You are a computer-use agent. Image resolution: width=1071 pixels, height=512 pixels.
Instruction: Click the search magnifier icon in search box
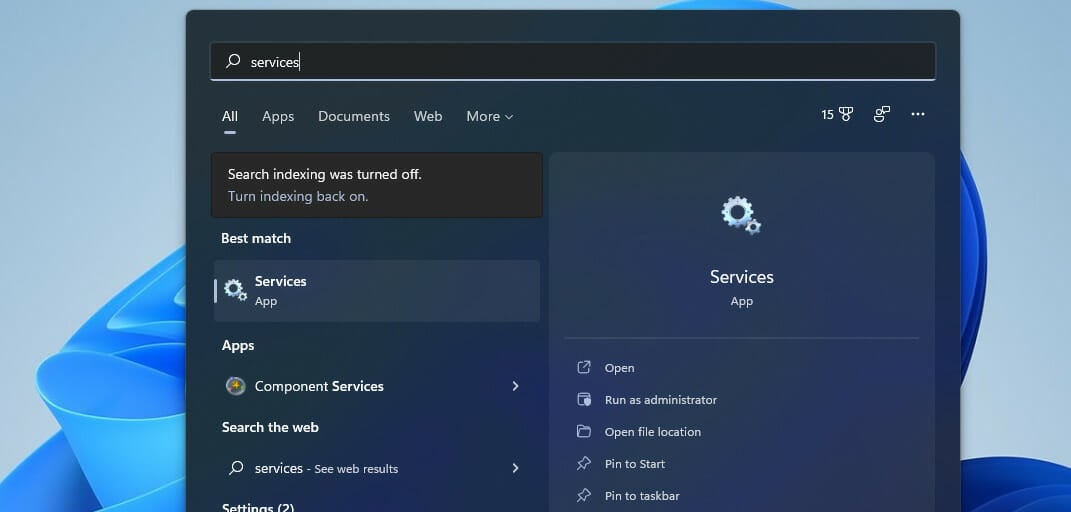pyautogui.click(x=233, y=62)
